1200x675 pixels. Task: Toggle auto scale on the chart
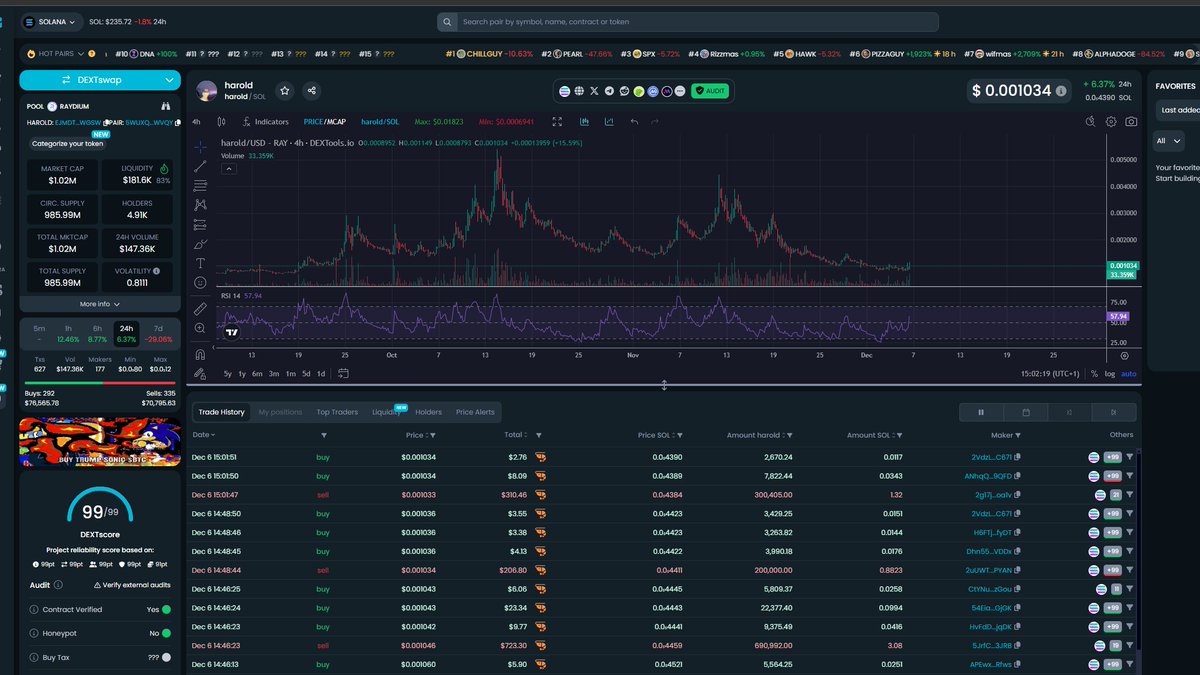1128,374
